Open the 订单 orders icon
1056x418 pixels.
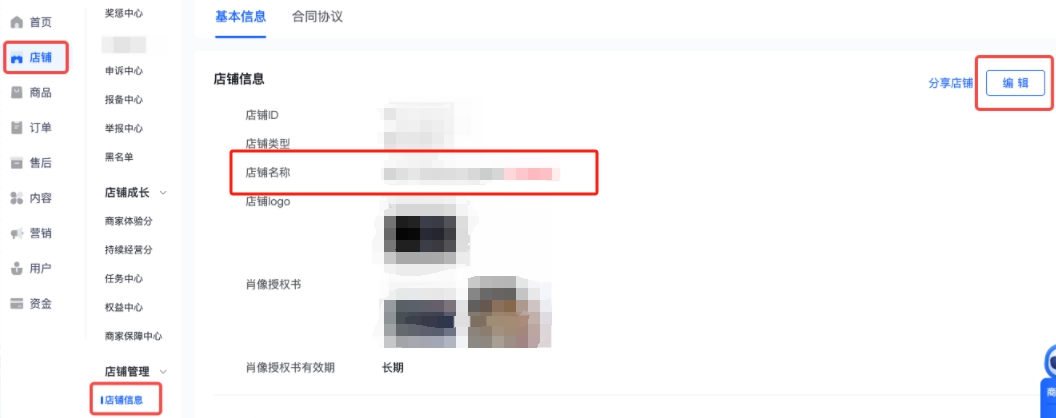[x=17, y=128]
